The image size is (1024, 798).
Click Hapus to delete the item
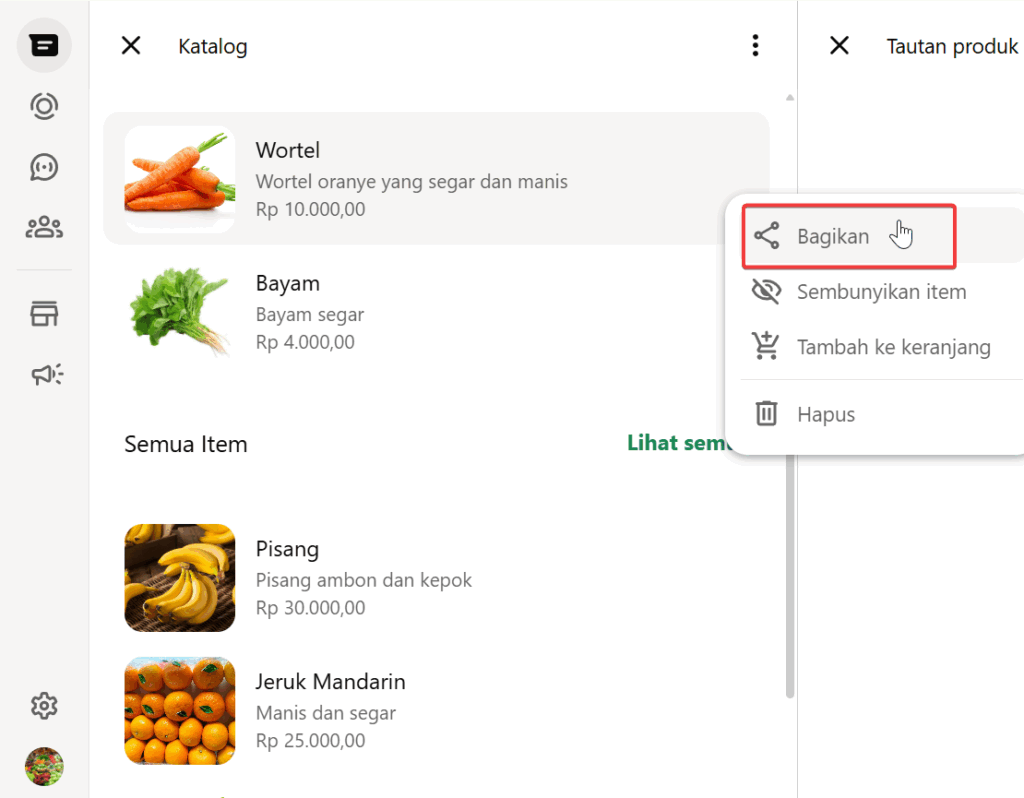(x=825, y=414)
